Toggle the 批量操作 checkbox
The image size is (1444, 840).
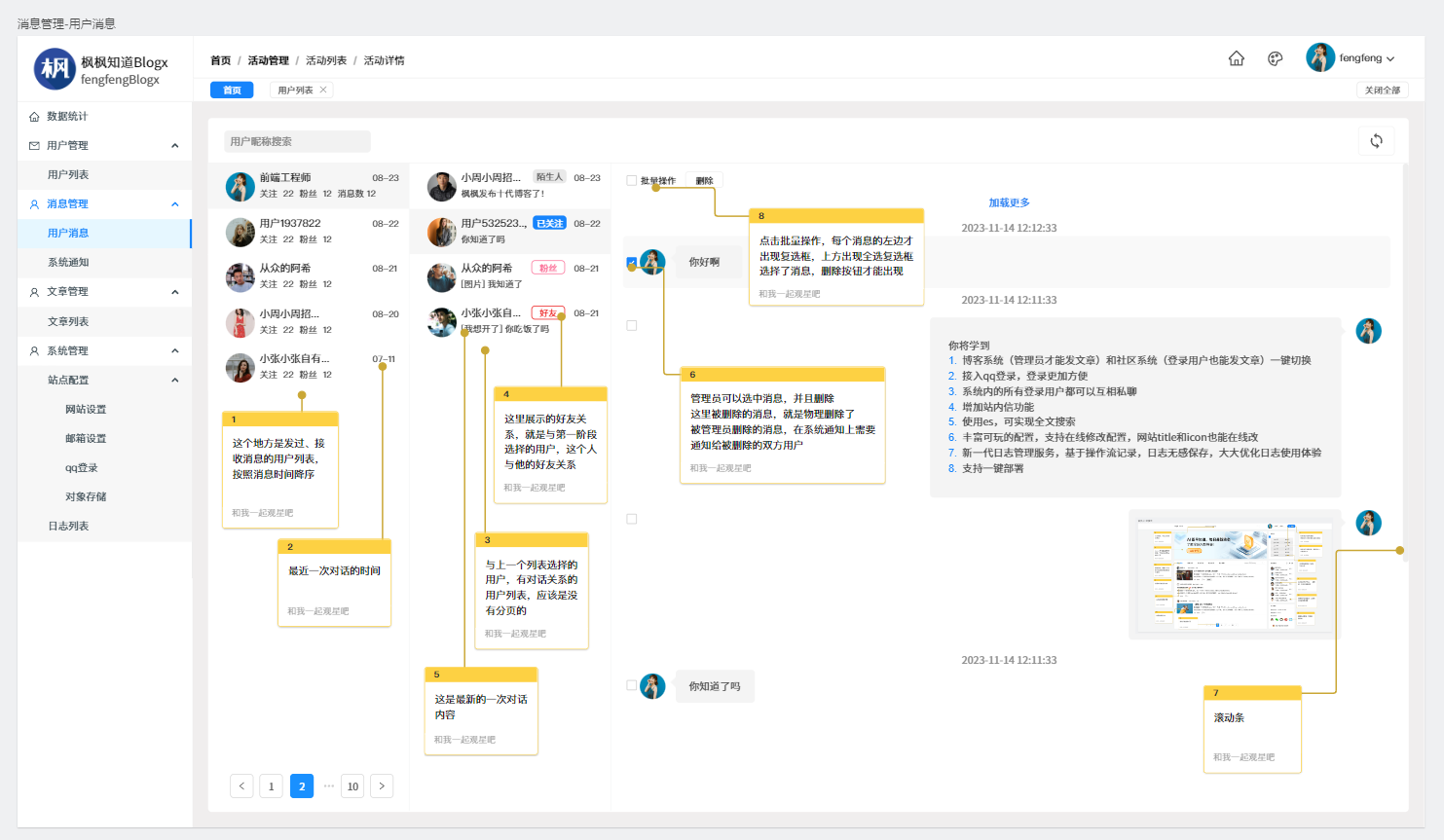pyautogui.click(x=632, y=181)
